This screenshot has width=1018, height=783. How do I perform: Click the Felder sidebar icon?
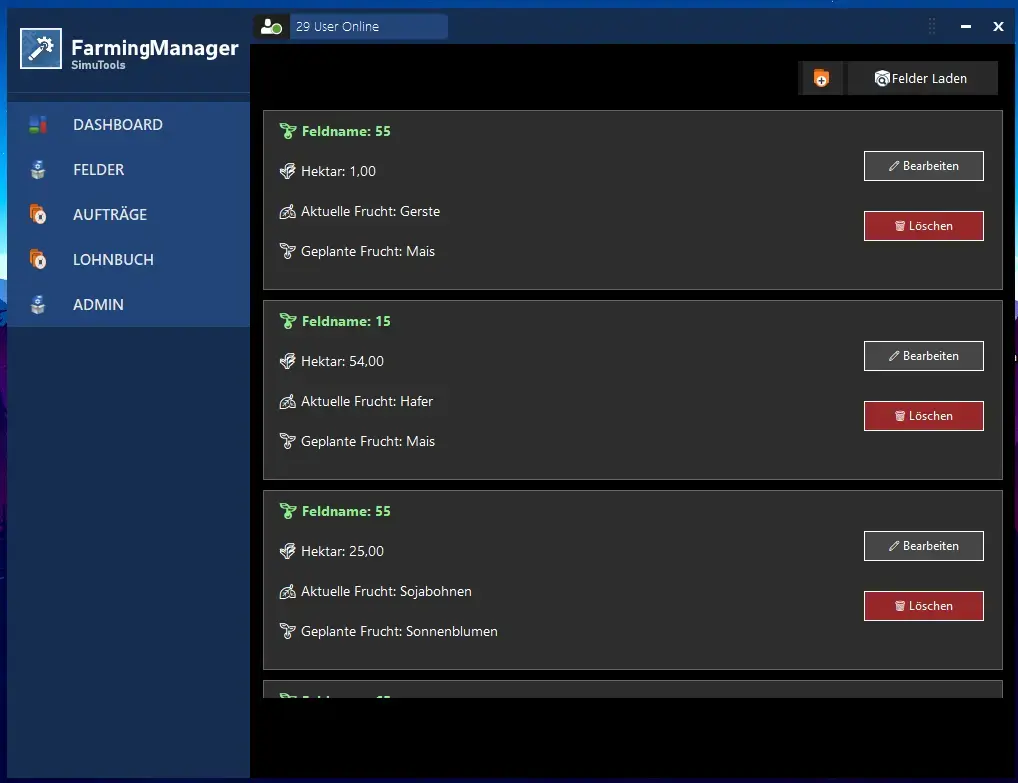tap(38, 170)
